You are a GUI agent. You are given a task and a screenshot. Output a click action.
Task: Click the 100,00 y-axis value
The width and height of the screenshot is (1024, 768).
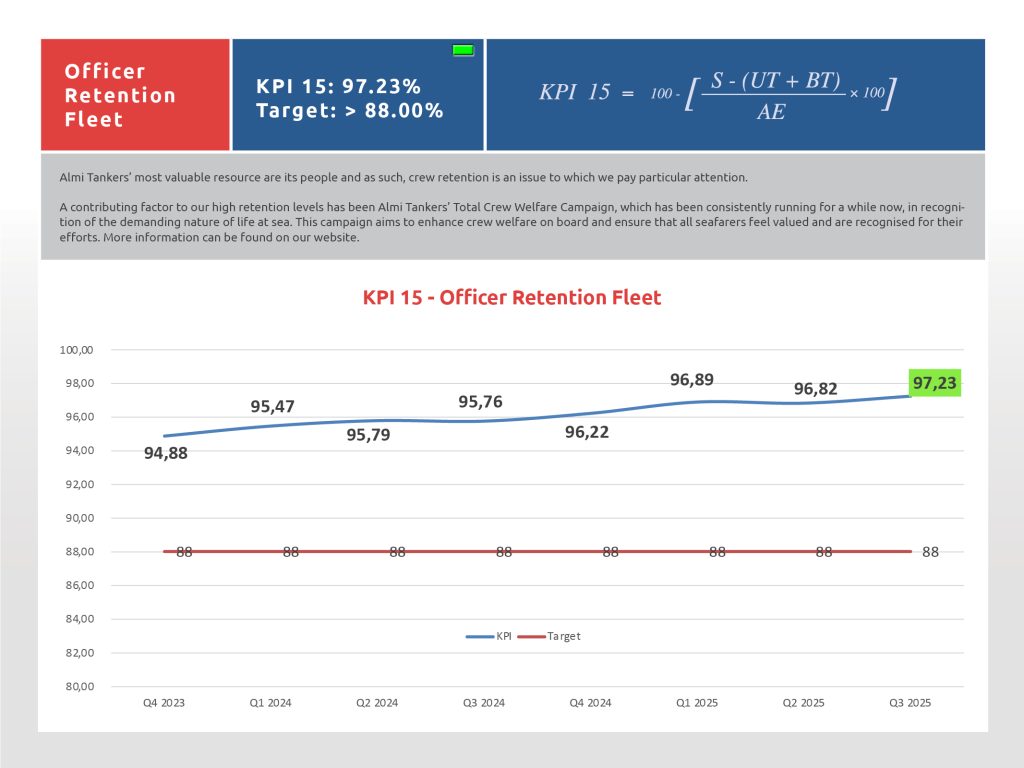(x=77, y=350)
